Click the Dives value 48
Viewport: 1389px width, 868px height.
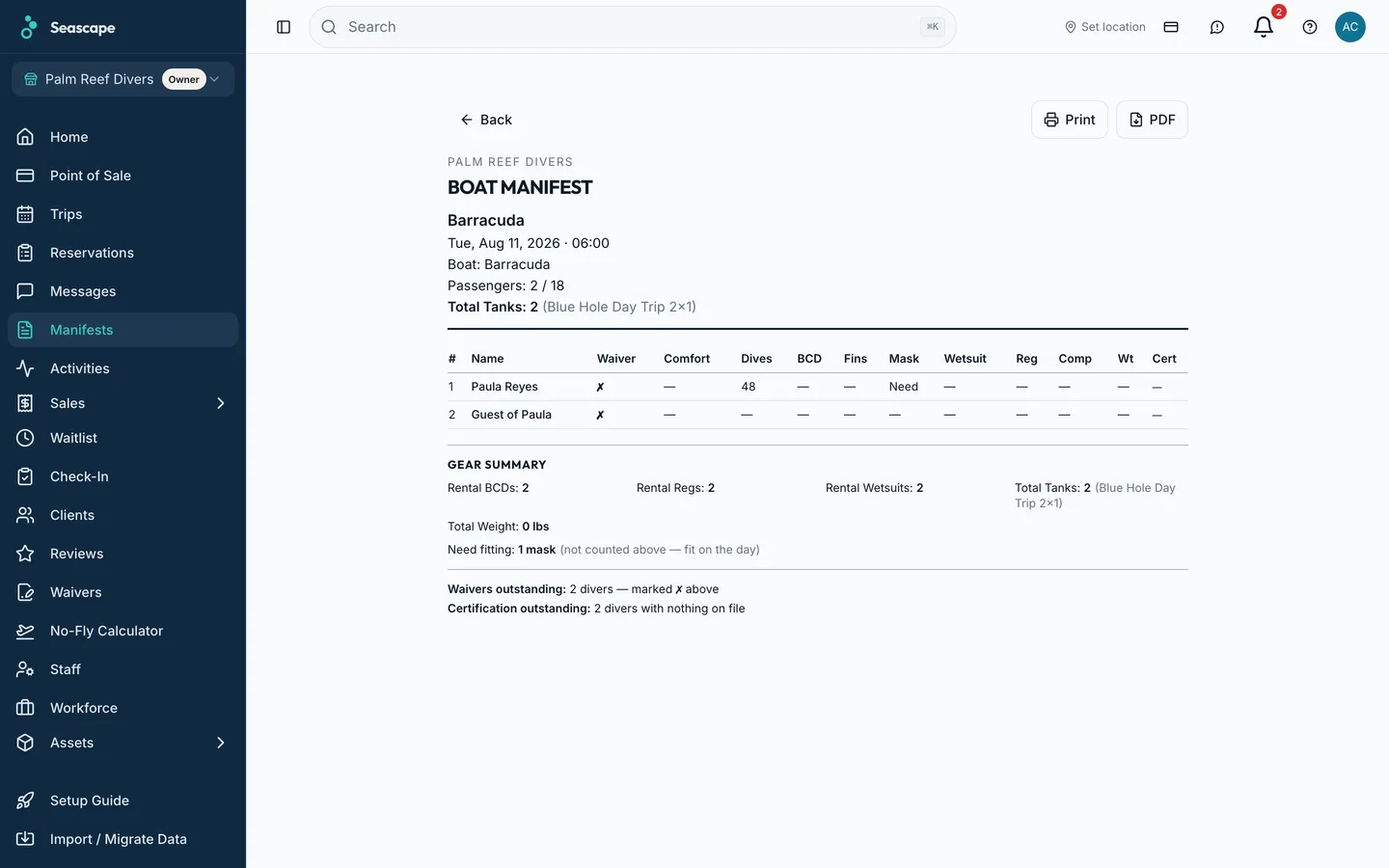click(749, 387)
